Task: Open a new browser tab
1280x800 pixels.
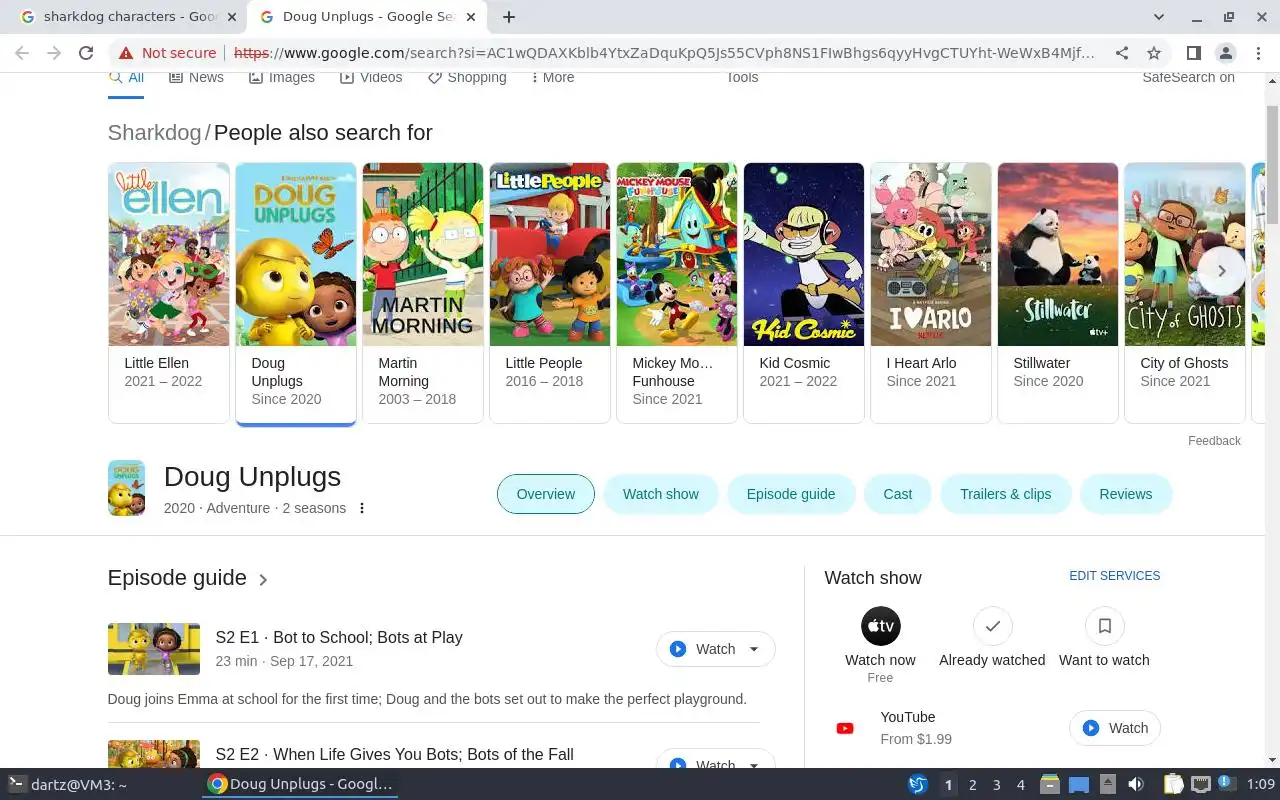Action: [509, 17]
